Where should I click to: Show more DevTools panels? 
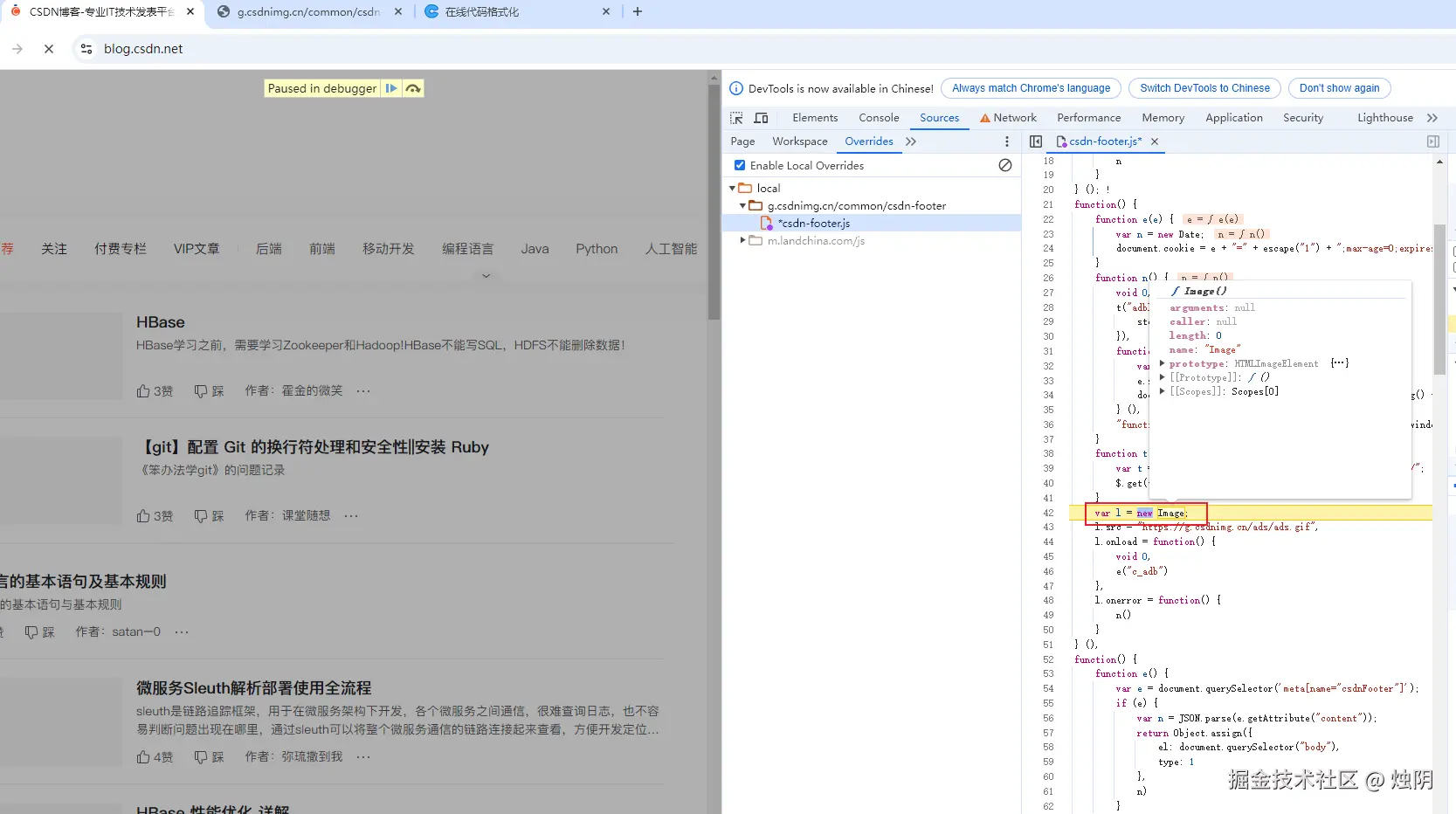(x=1432, y=118)
